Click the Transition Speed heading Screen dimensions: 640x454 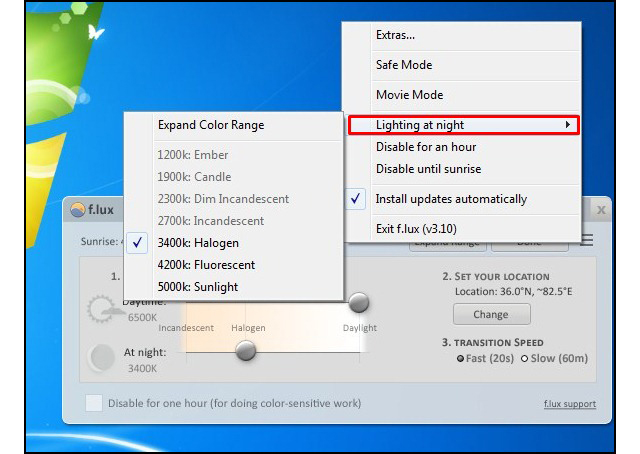tap(493, 343)
